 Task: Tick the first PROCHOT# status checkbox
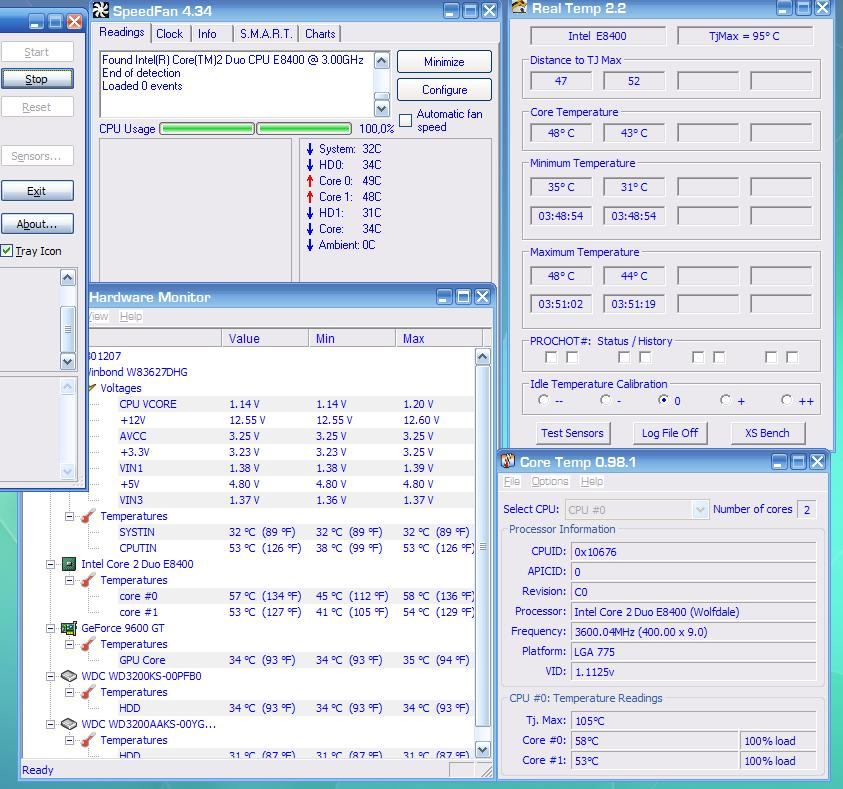coord(551,357)
